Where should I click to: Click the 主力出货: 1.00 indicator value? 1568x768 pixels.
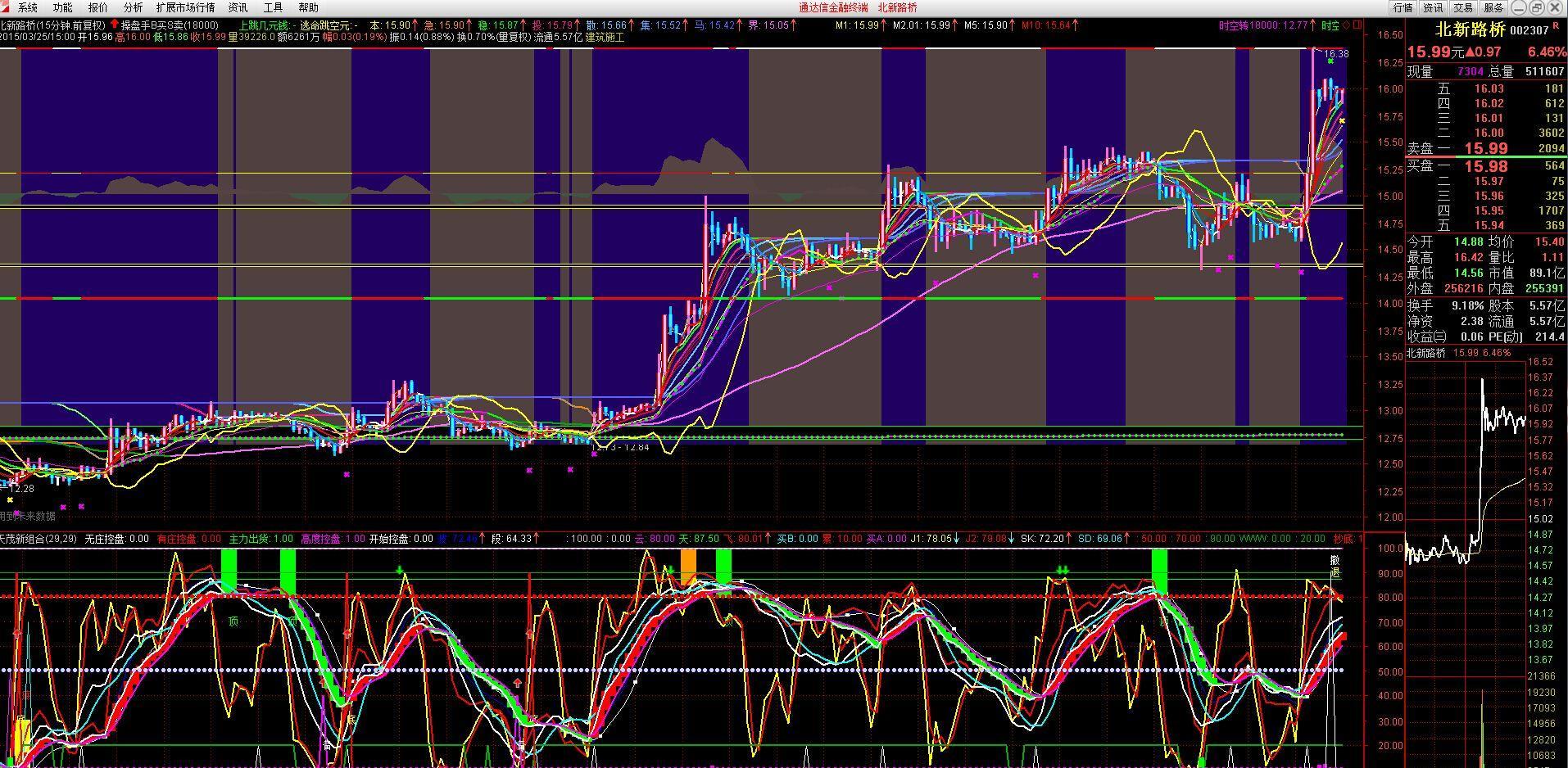coord(261,539)
